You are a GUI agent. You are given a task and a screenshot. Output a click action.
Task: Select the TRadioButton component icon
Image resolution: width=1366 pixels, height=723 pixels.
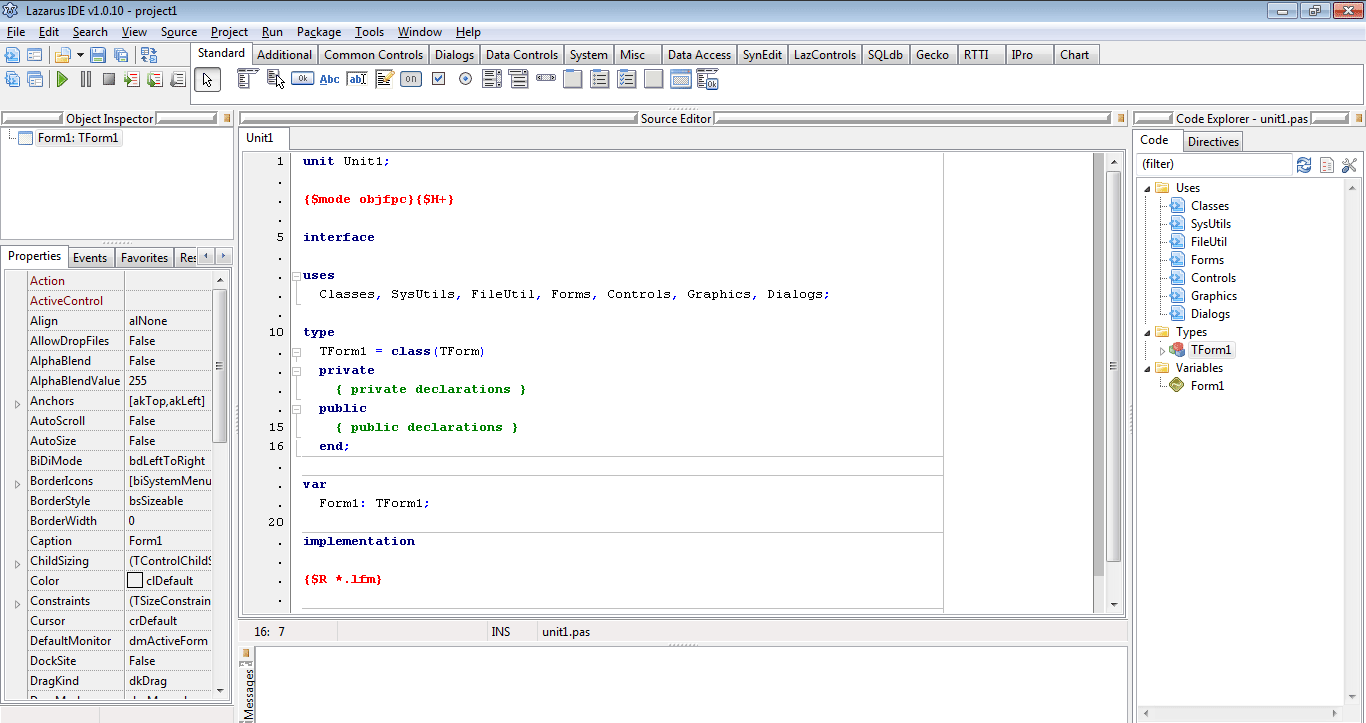coord(465,79)
